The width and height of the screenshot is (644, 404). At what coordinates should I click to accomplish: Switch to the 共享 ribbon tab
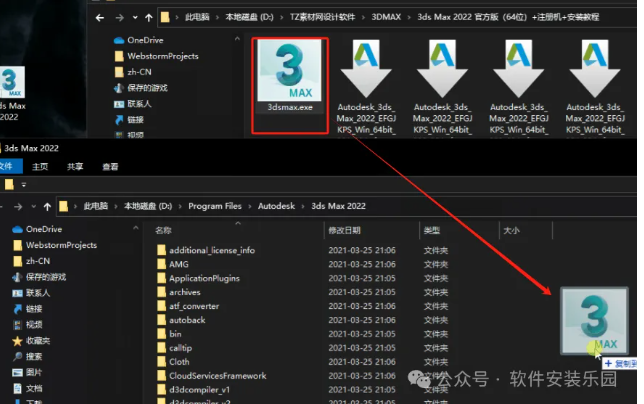(75, 167)
